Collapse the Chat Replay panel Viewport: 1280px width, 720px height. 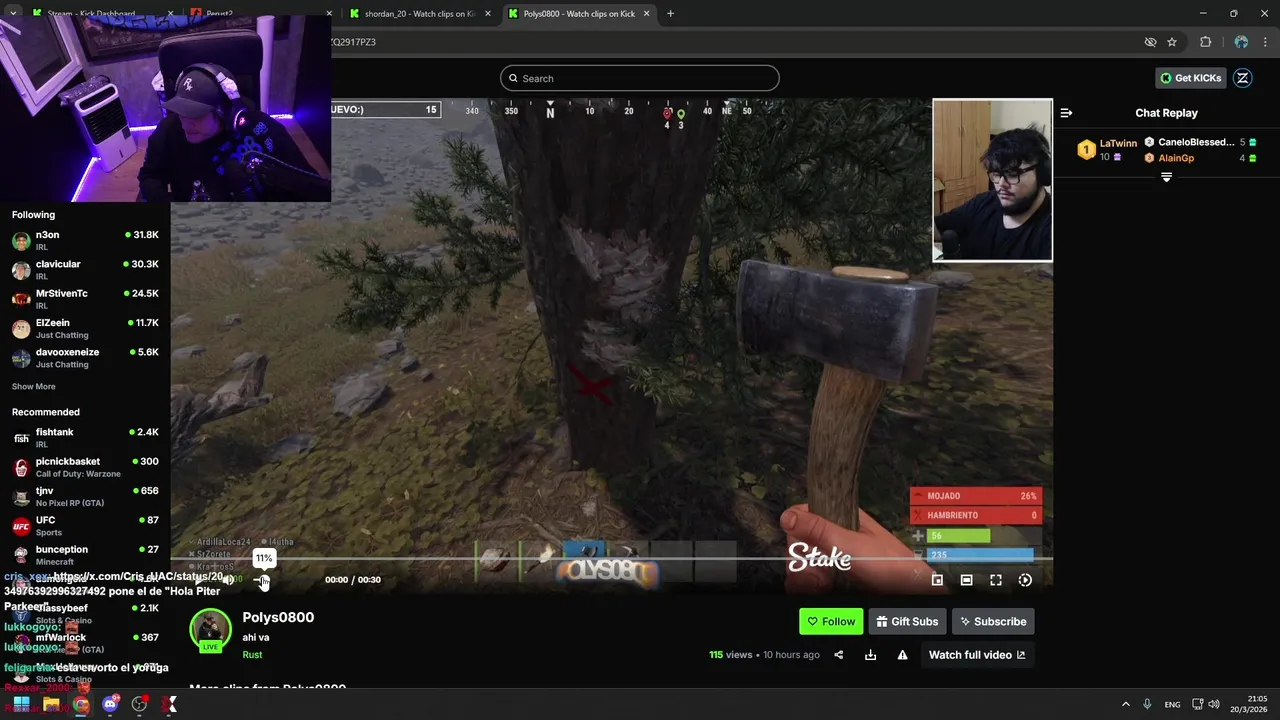coord(1066,113)
